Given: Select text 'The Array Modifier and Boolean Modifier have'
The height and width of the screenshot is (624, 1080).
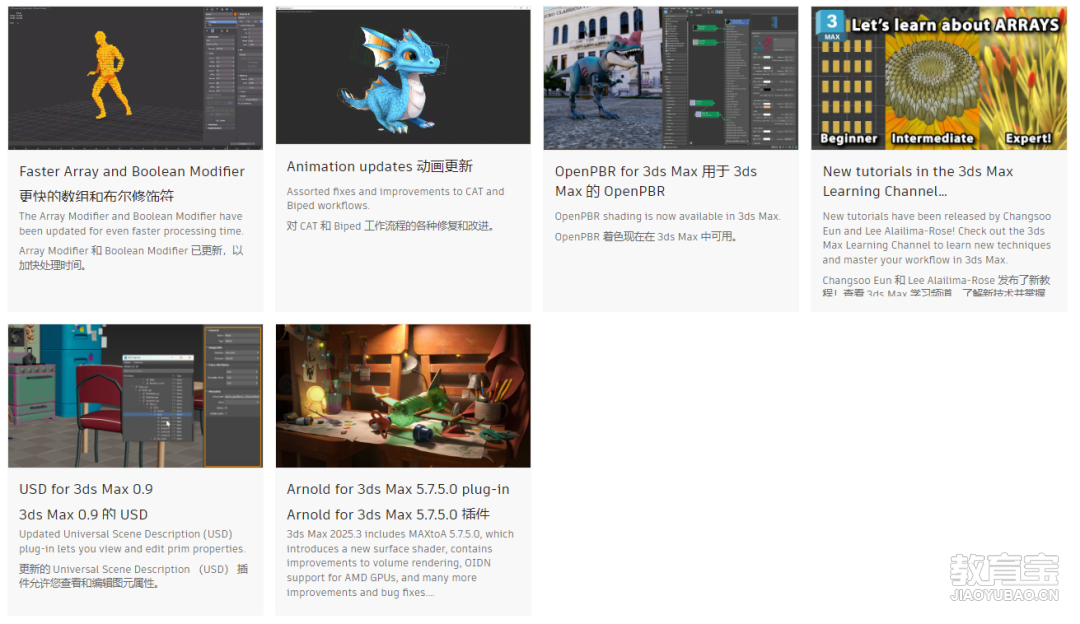Looking at the screenshot, I should [x=131, y=216].
